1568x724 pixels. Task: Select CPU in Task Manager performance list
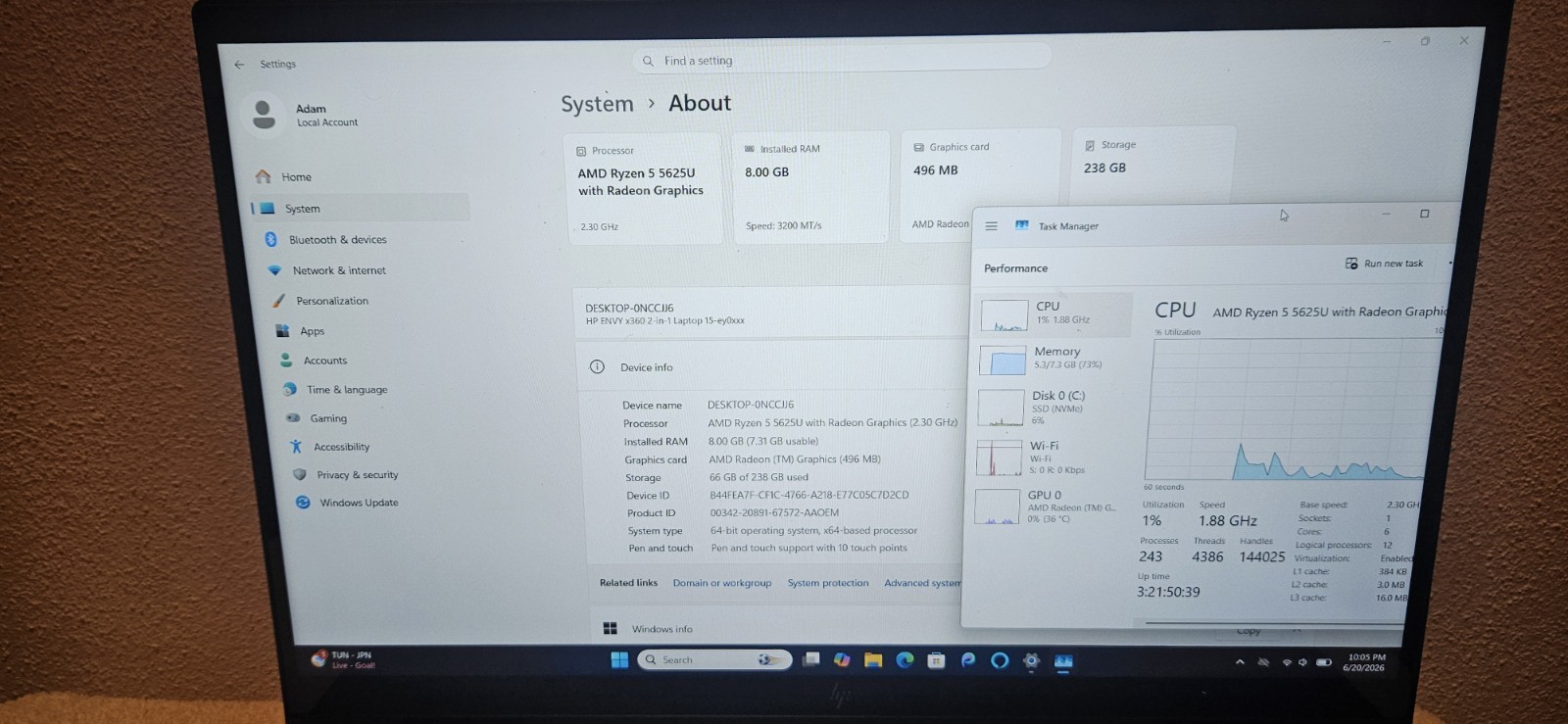click(x=1054, y=314)
